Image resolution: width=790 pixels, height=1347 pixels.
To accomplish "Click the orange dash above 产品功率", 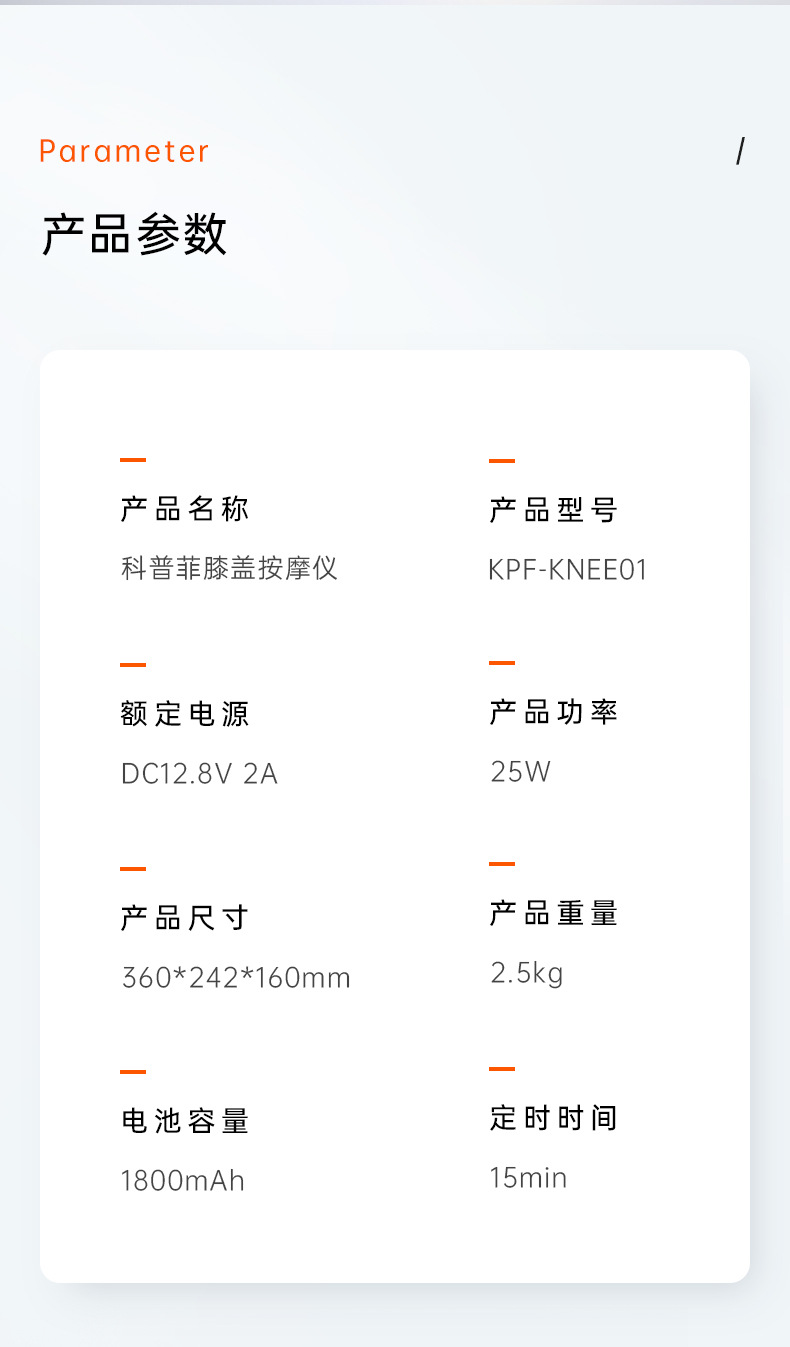I will (x=502, y=662).
